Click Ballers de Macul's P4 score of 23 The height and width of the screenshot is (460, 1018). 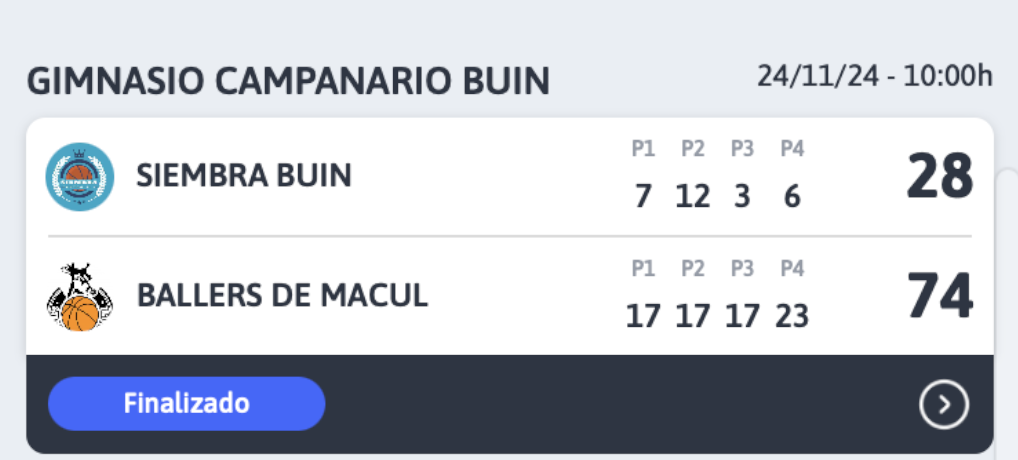[x=792, y=316]
